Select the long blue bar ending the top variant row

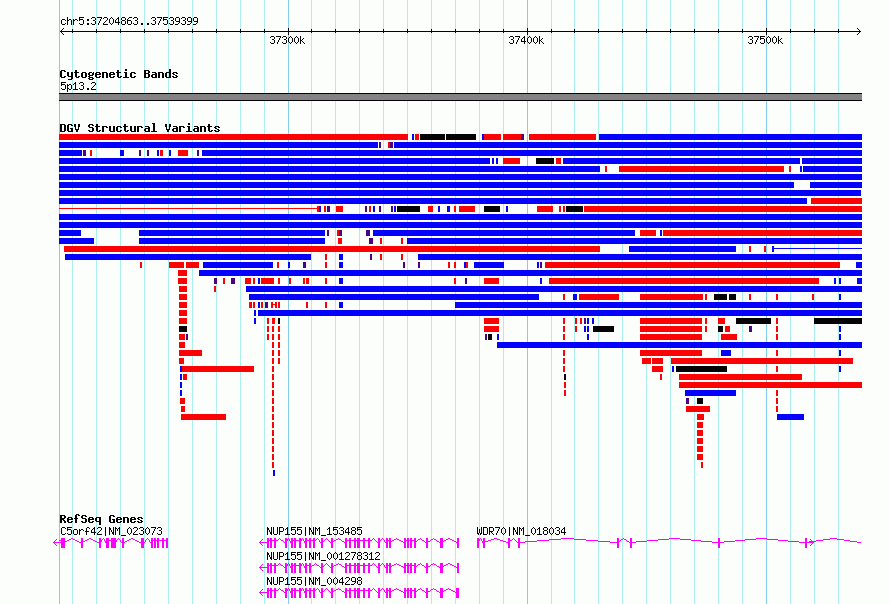pyautogui.click(x=731, y=137)
